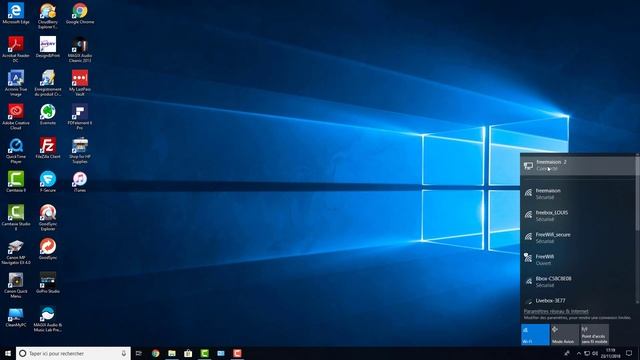Launch MAGIX Audio Cleanic shortcut
This screenshot has width=640, height=360.
80,49
